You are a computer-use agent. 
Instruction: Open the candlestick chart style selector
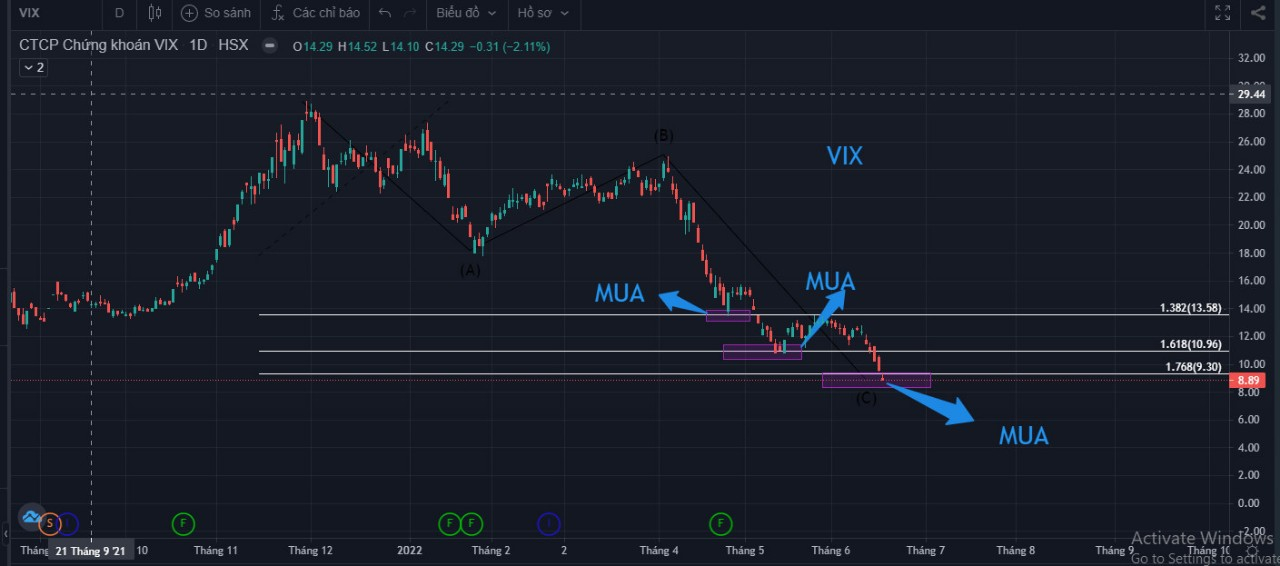[154, 13]
